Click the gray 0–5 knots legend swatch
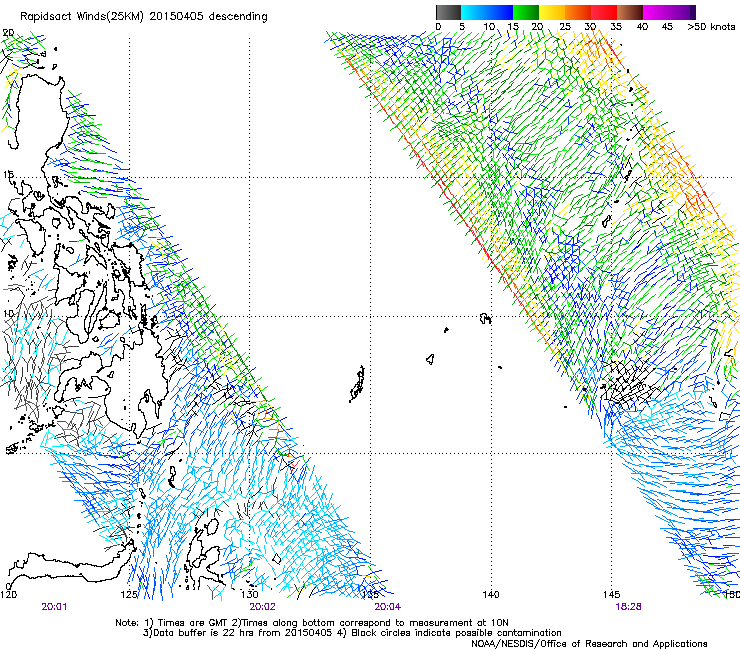Image resolution: width=740 pixels, height=650 pixels. pyautogui.click(x=448, y=12)
